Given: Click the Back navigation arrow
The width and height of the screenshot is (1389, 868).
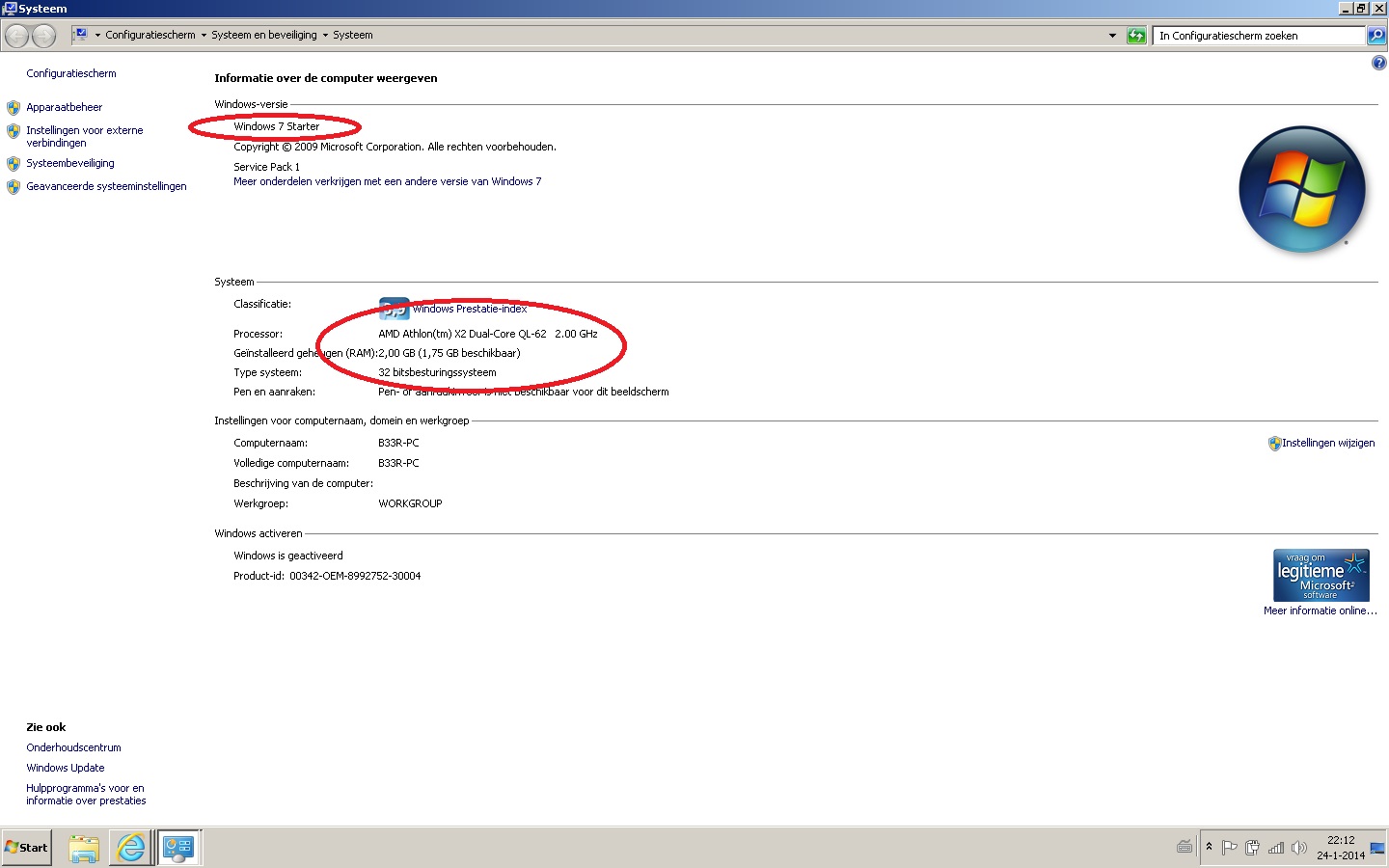Looking at the screenshot, I should pyautogui.click(x=17, y=36).
